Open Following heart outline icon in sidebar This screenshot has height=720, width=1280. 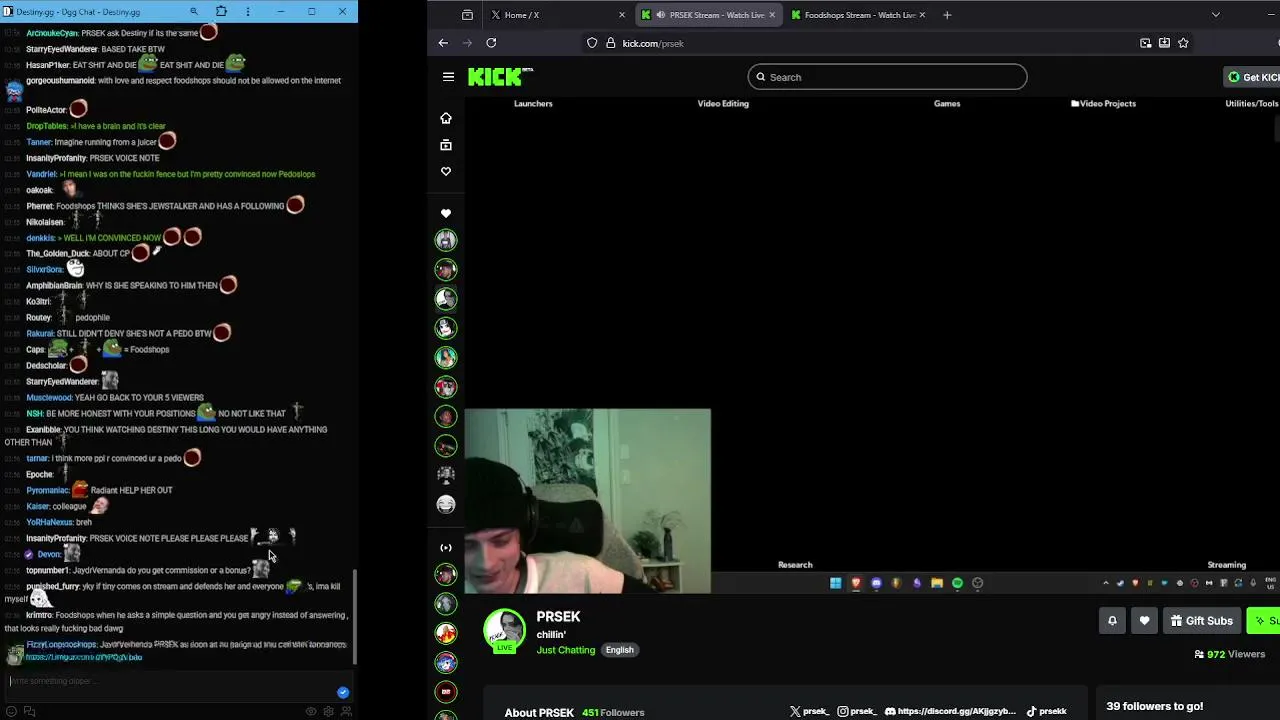[446, 172]
